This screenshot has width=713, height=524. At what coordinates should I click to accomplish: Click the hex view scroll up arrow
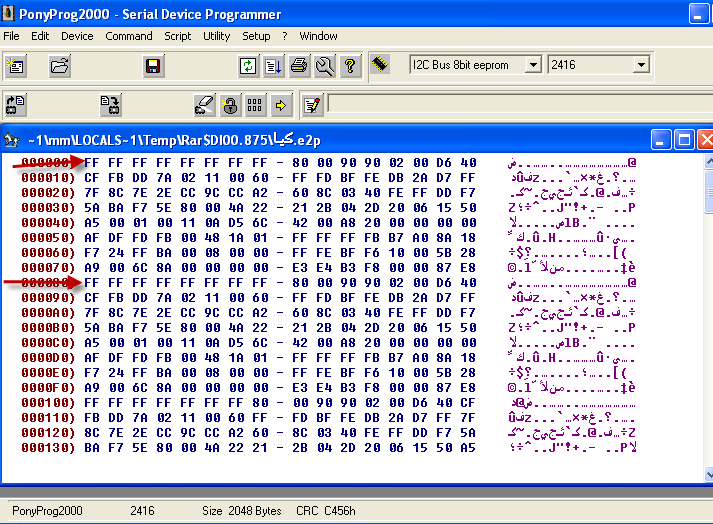click(x=709, y=161)
